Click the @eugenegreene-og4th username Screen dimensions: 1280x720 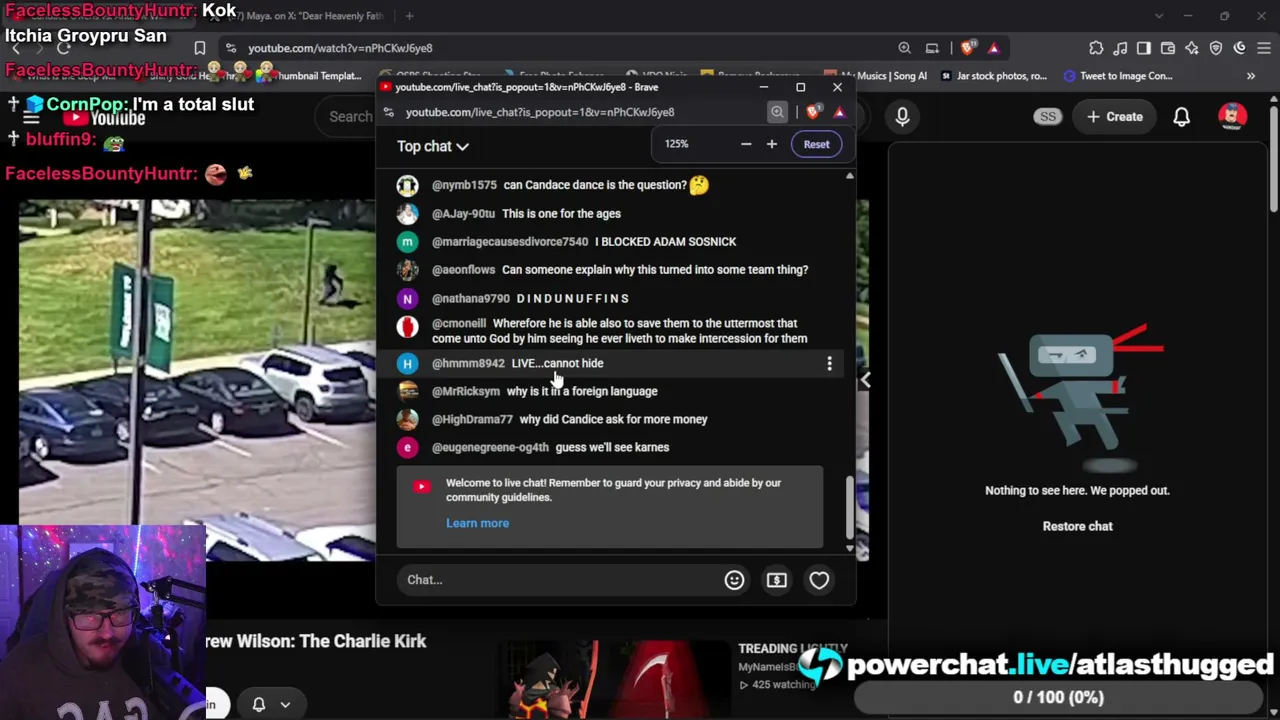[x=490, y=448]
